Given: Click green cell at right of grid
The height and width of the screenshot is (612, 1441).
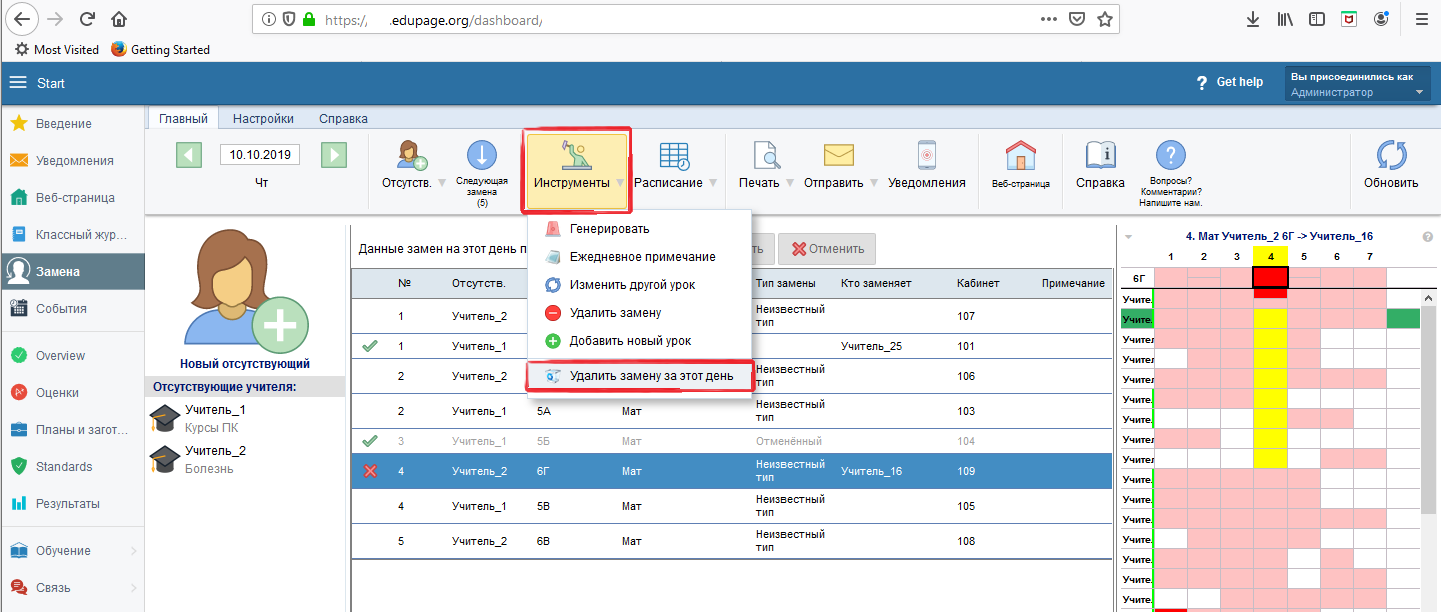Looking at the screenshot, I should (1403, 319).
